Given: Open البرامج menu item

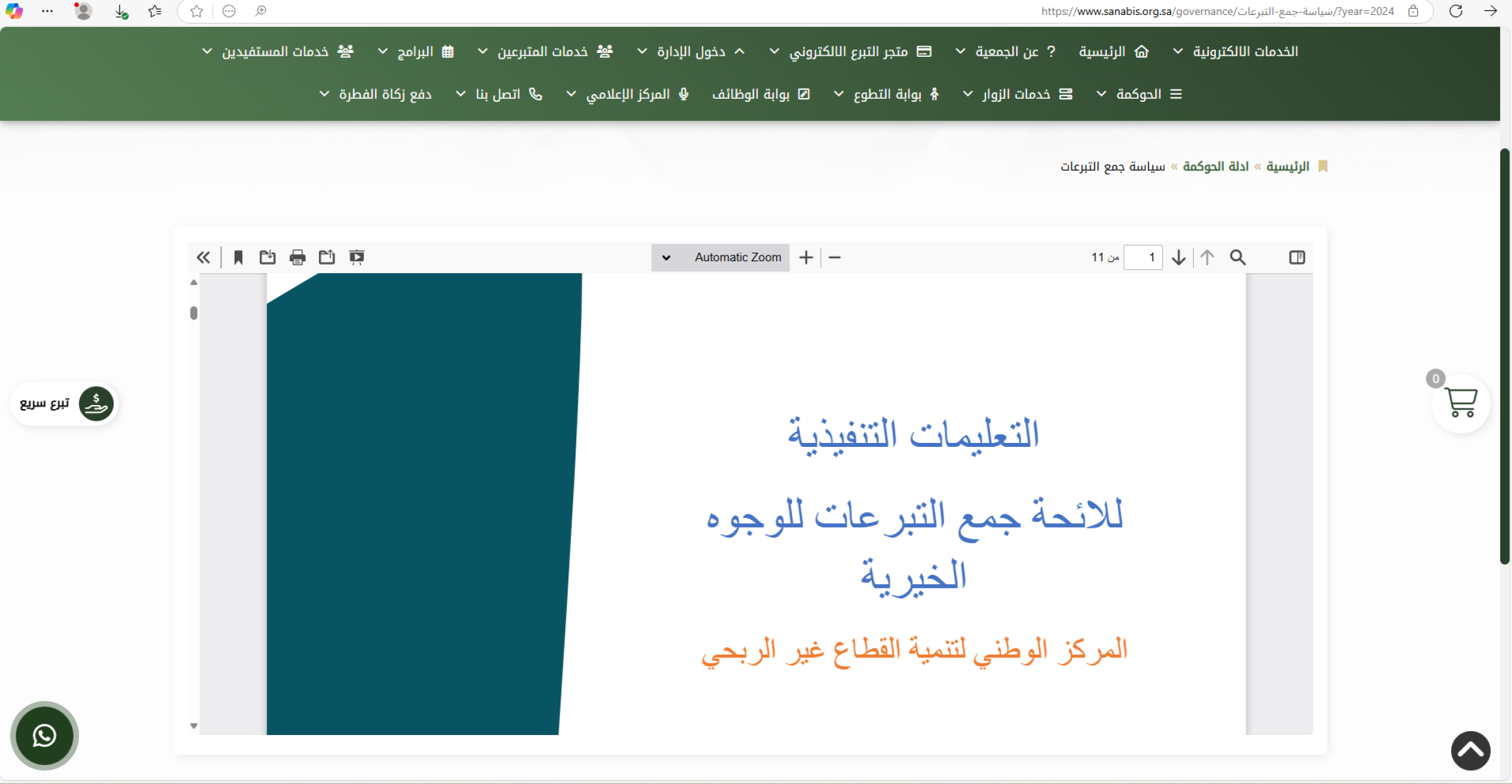Looking at the screenshot, I should [x=425, y=51].
